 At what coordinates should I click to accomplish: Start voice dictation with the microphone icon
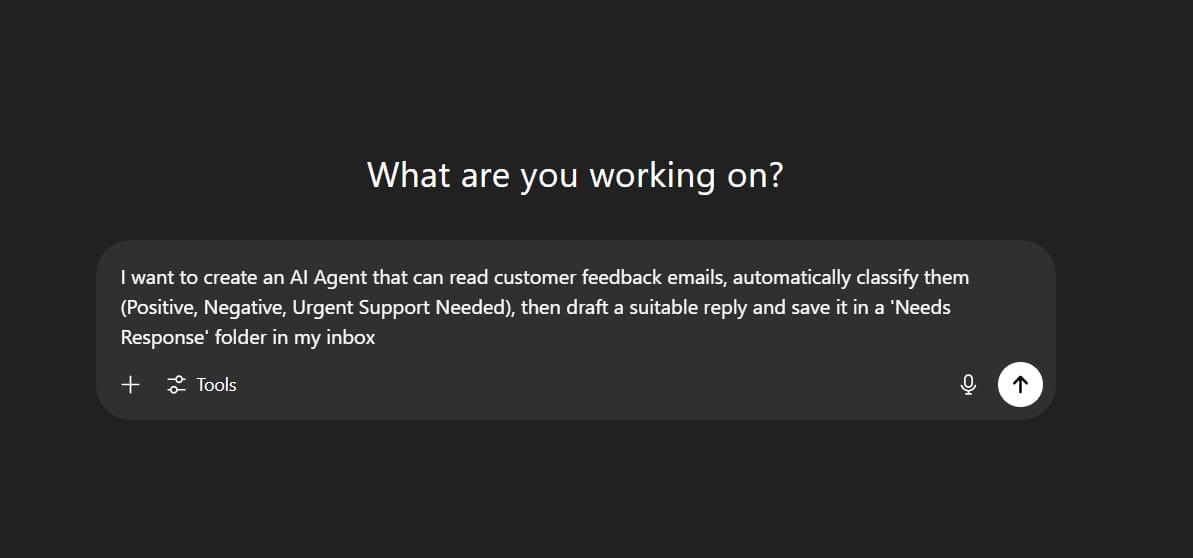(968, 384)
